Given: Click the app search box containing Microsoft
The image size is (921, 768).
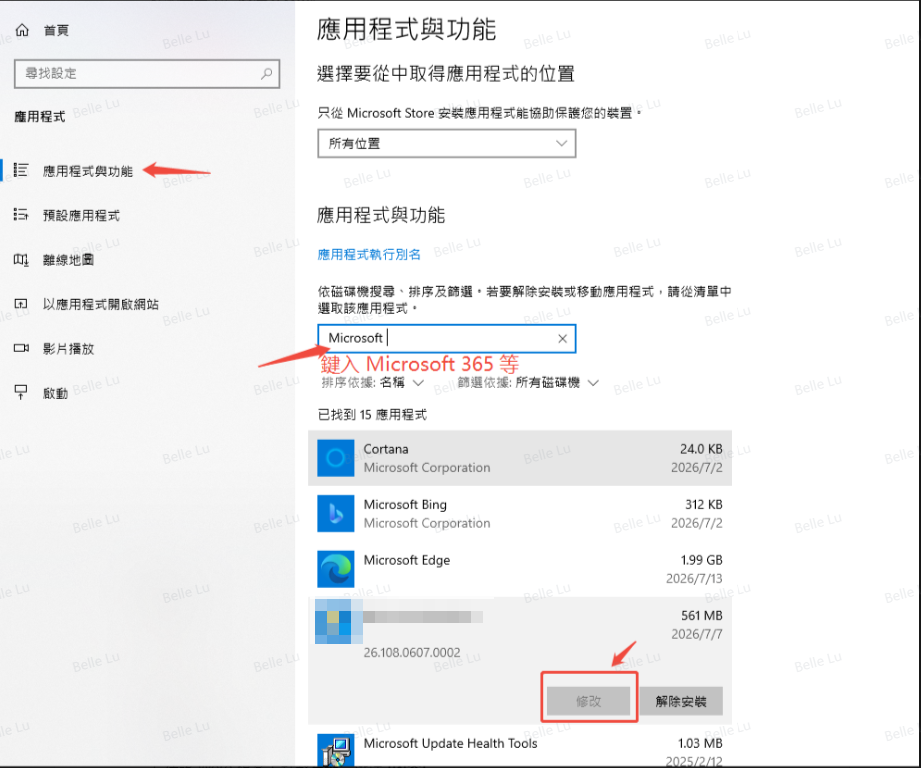Looking at the screenshot, I should 446,339.
